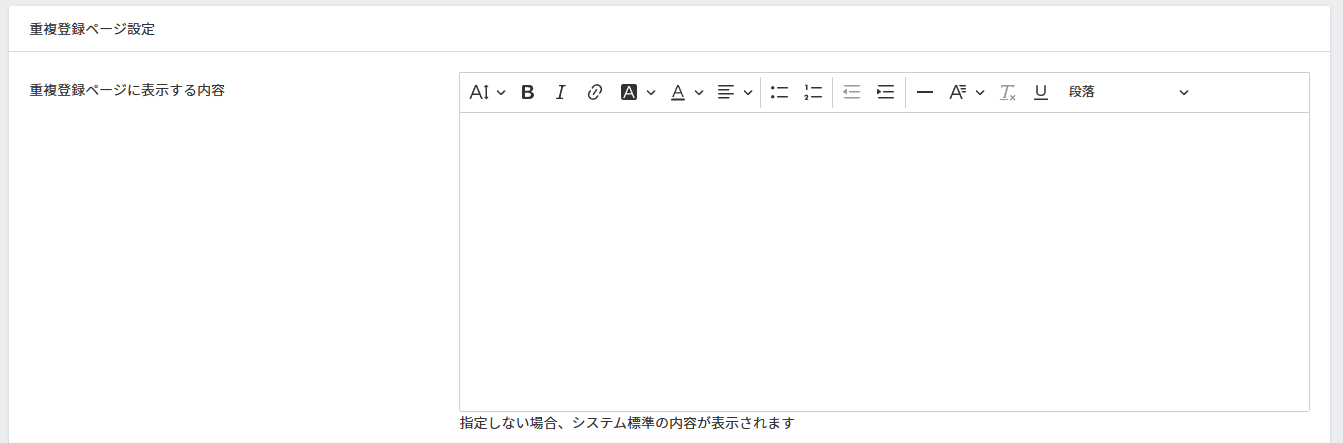Increase indent of the paragraph
This screenshot has height=443, width=1343.
[885, 92]
